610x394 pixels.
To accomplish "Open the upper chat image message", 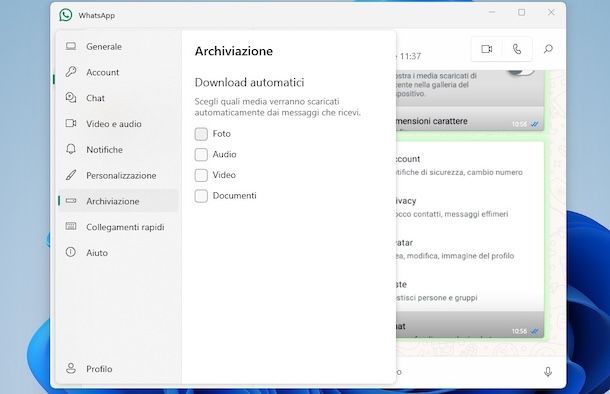I will pos(470,100).
